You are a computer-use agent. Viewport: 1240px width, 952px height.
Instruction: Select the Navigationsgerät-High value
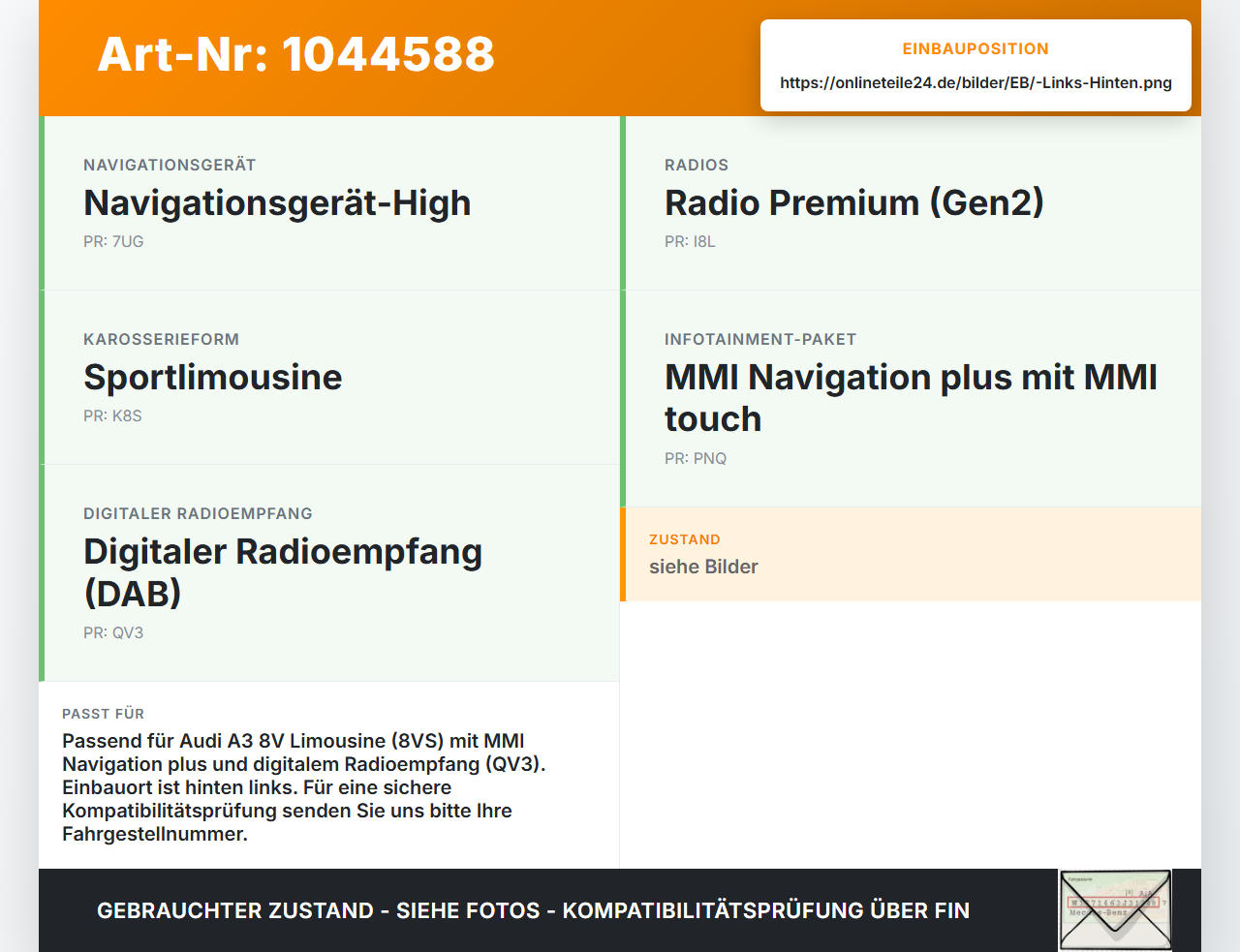[277, 202]
